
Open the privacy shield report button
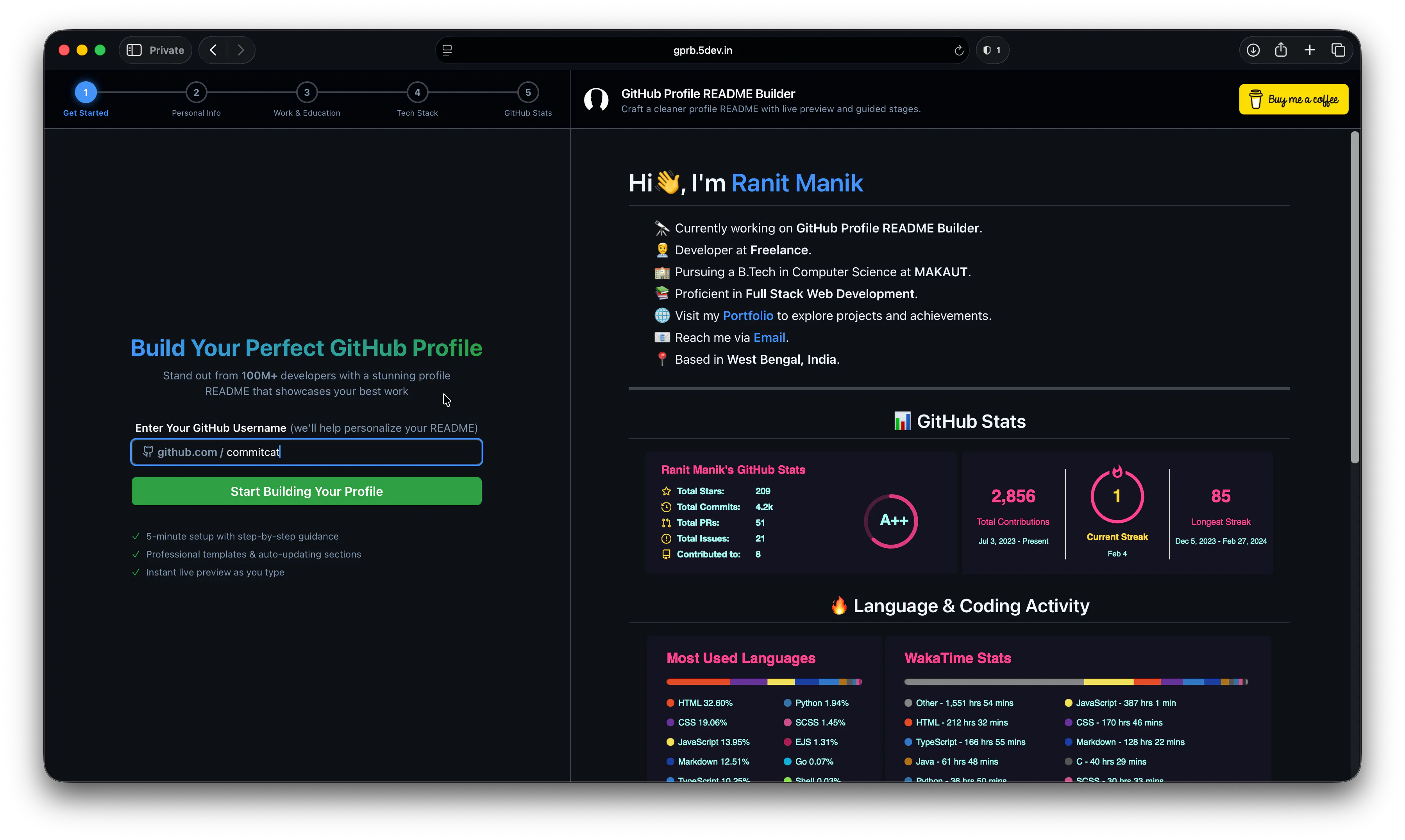tap(992, 50)
